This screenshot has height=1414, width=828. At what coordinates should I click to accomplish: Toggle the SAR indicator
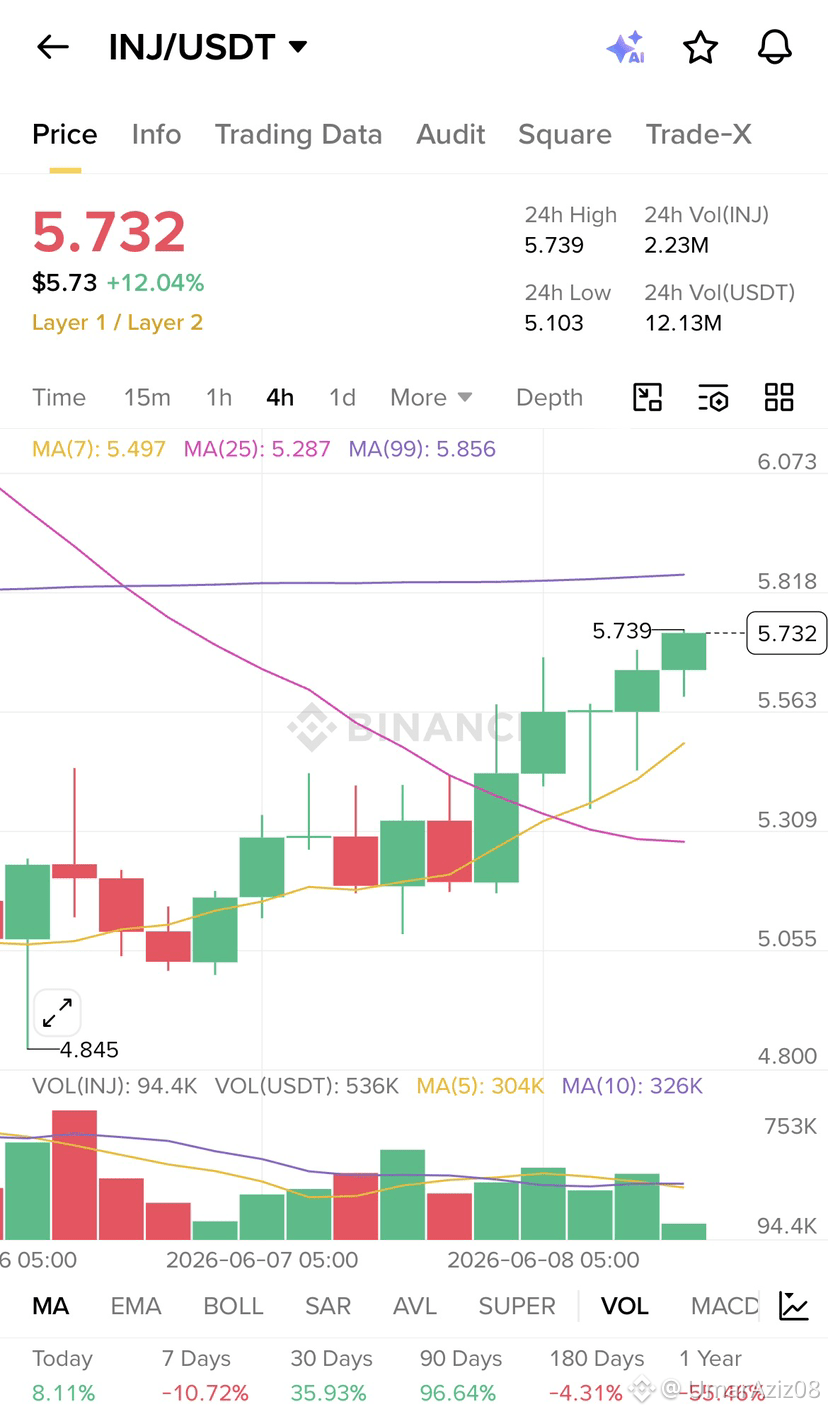[x=328, y=1305]
